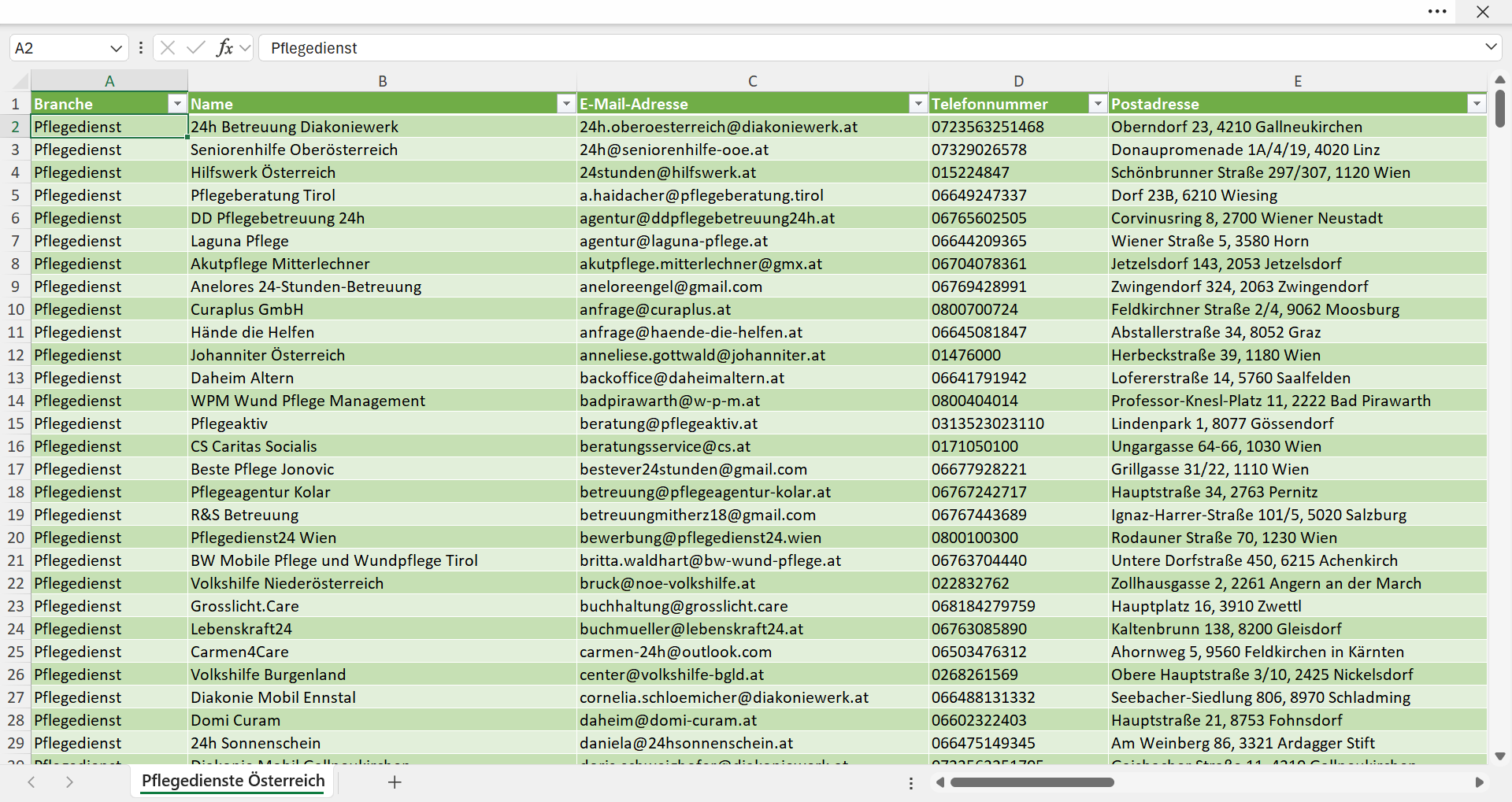Select cell 'Seebacher-Siedlung 806, 8970 Schladming'
1512x802 pixels.
[x=1298, y=697]
